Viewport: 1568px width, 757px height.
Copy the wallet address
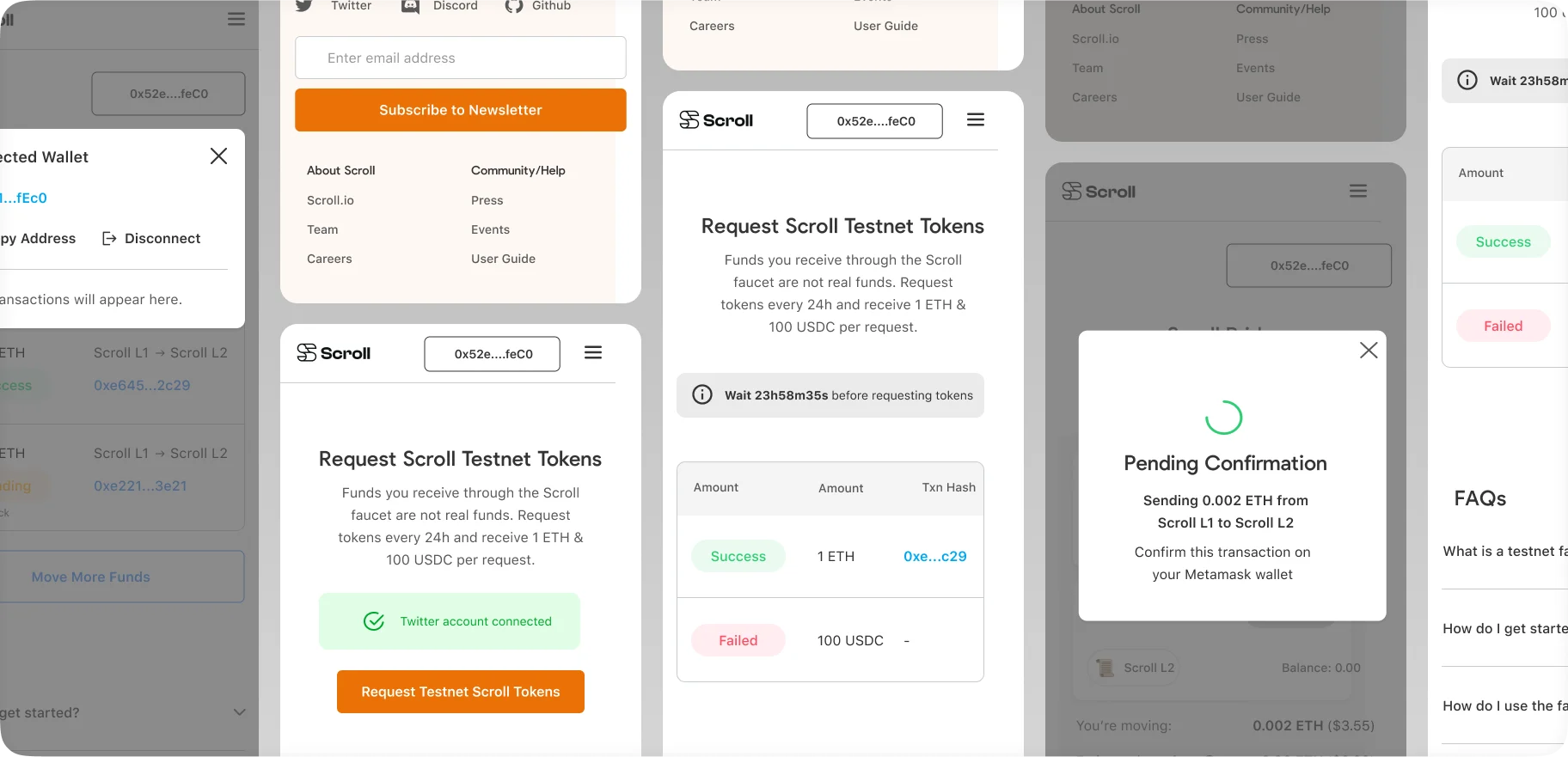pyautogui.click(x=38, y=238)
